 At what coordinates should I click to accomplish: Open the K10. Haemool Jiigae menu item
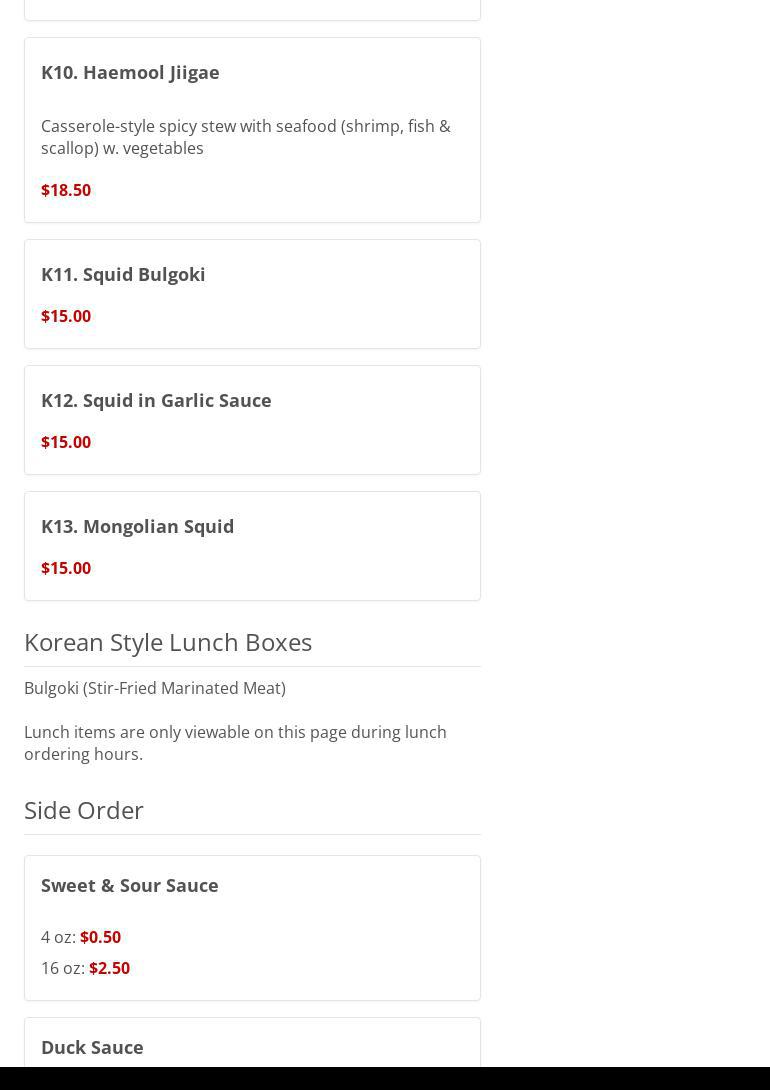[130, 72]
